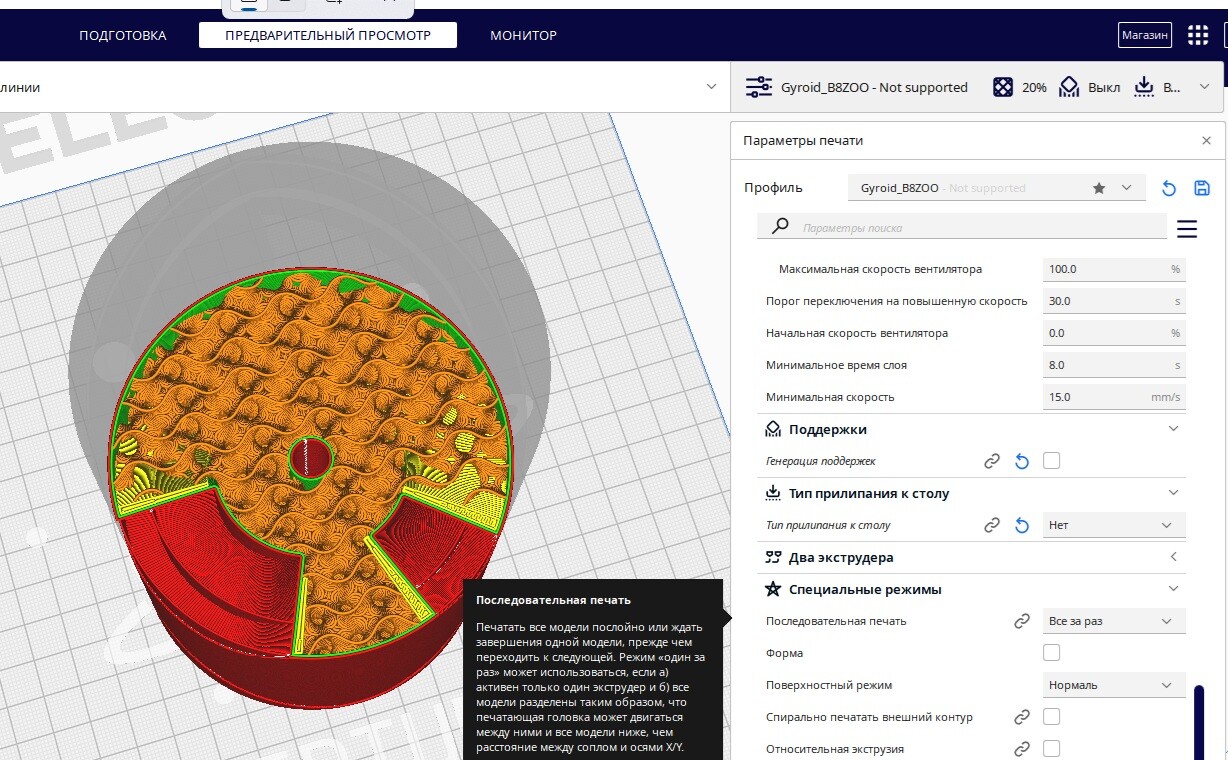Collapse the Специальные режимы section
Image resolution: width=1228 pixels, height=760 pixels.
[x=1174, y=589]
